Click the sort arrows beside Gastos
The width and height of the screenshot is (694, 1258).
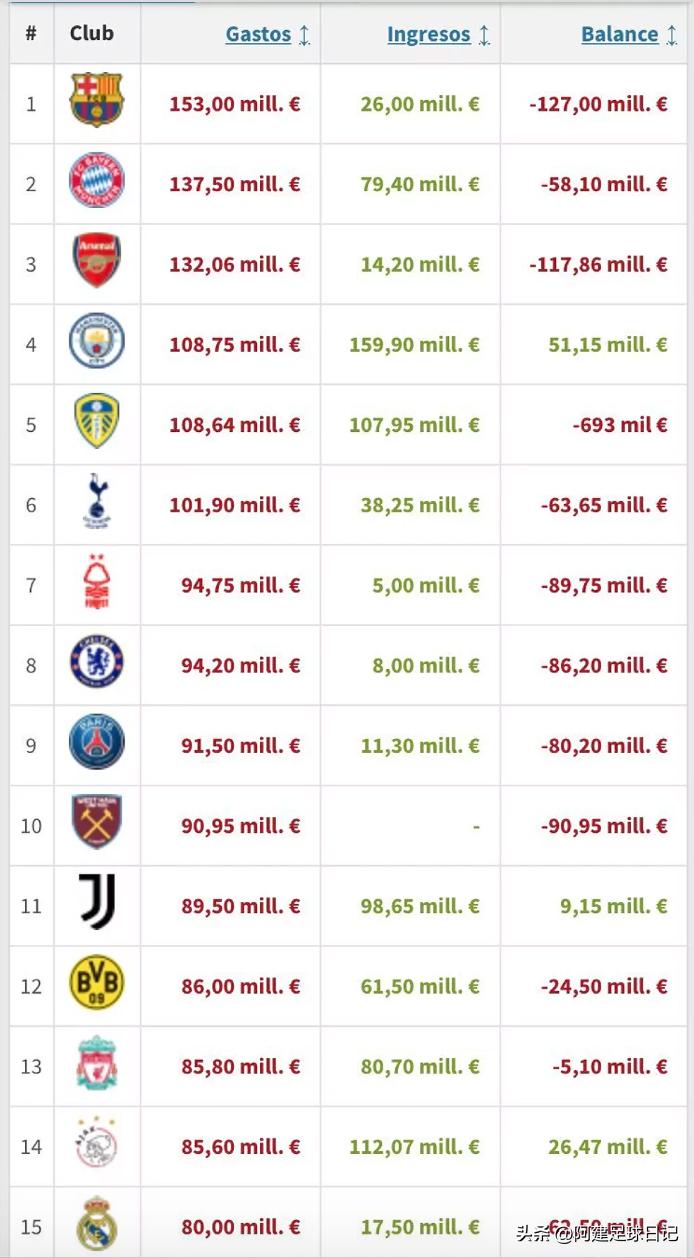305,35
